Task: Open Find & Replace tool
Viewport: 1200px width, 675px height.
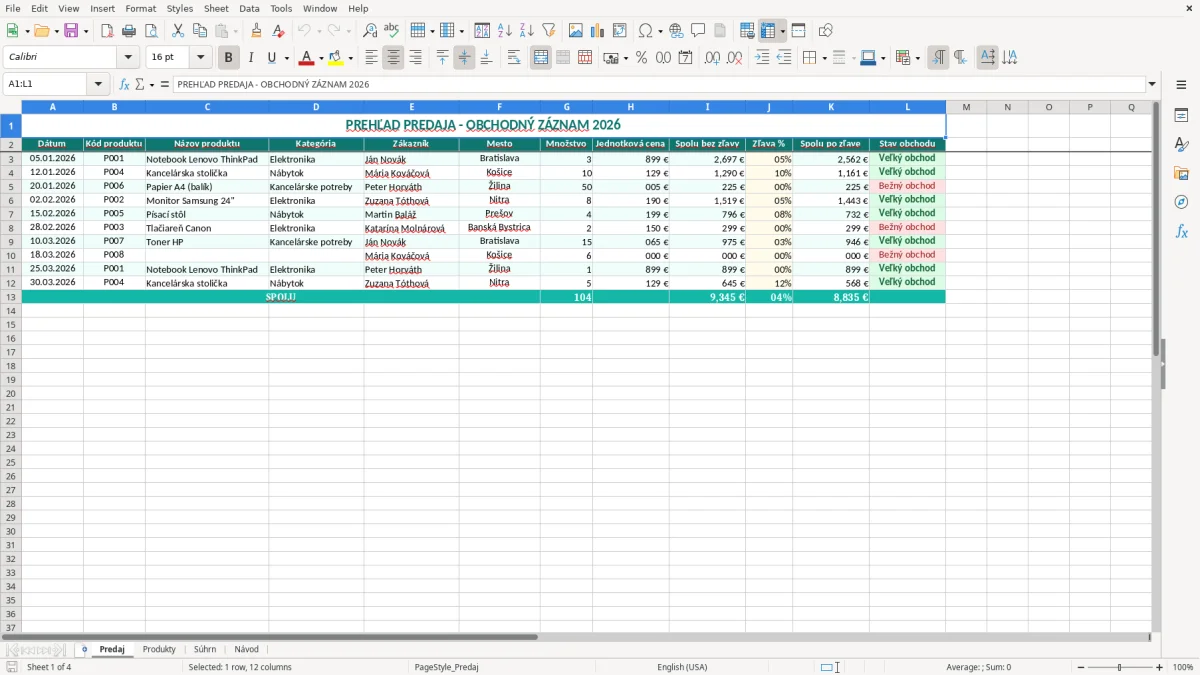Action: (x=370, y=31)
